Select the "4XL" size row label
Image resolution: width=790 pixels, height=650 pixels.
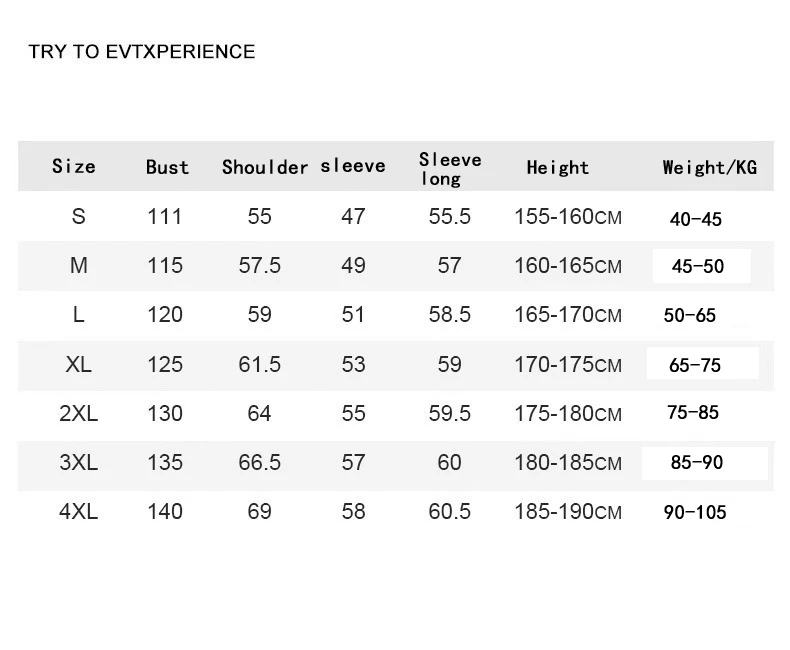coord(79,511)
